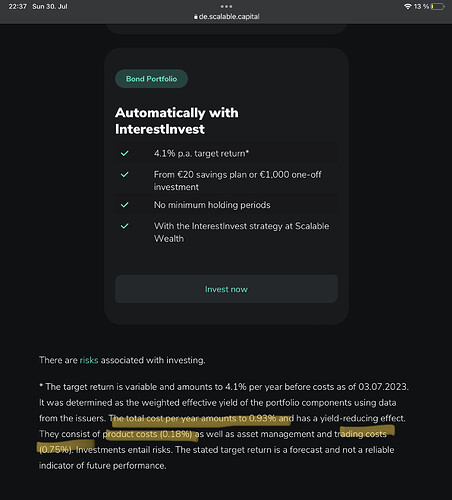Click the 13 % battery percentage
Screen dimensions: 452x500
[x=421, y=6]
